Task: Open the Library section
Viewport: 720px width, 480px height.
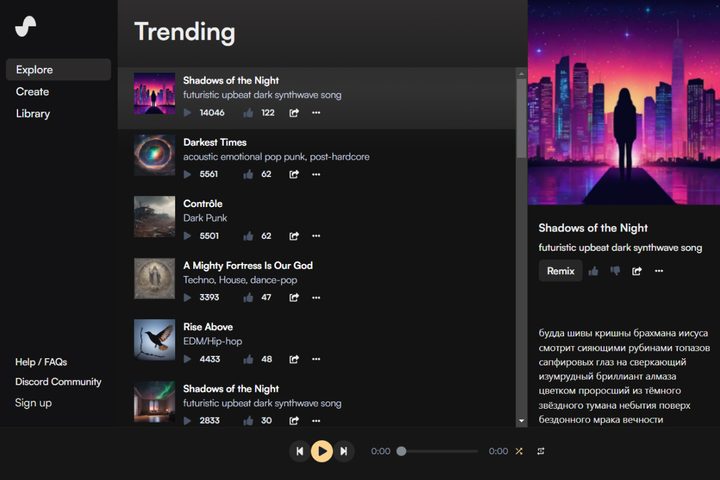Action: tap(33, 114)
